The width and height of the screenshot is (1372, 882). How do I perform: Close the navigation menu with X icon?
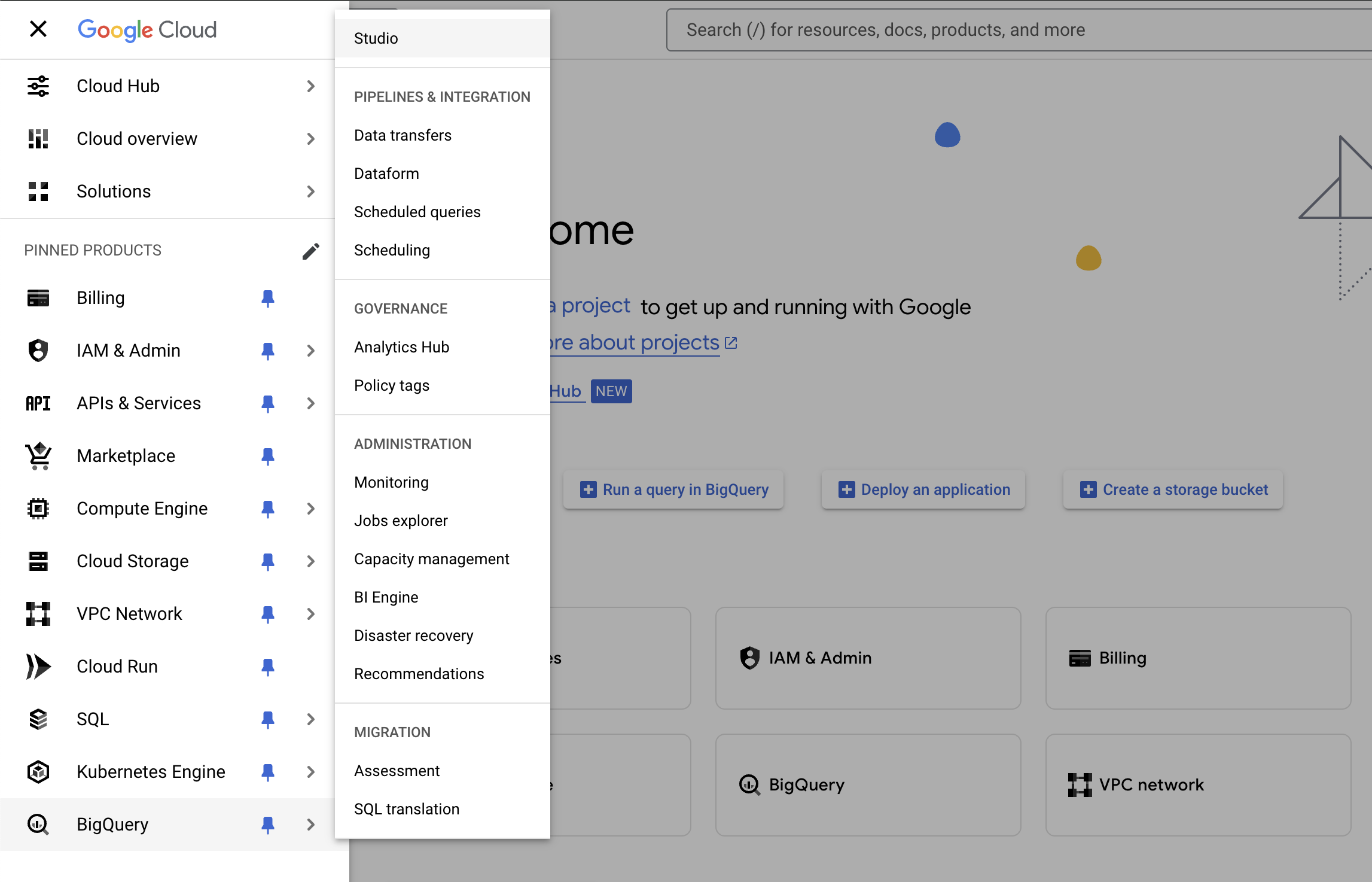click(x=38, y=29)
